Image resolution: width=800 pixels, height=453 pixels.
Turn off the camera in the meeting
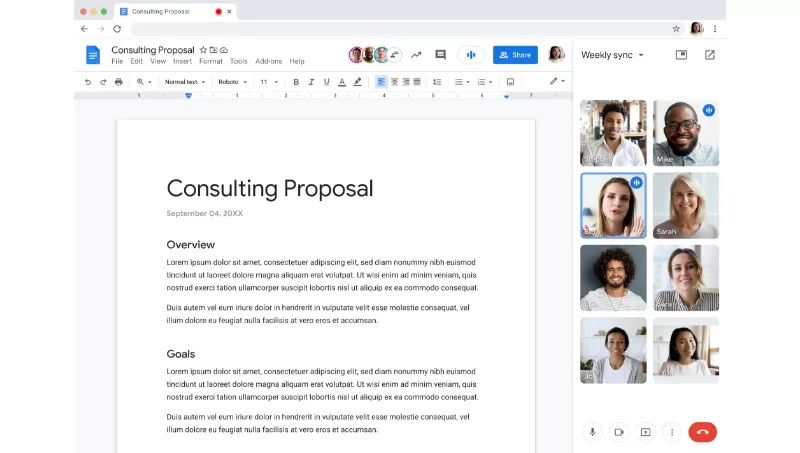click(619, 432)
